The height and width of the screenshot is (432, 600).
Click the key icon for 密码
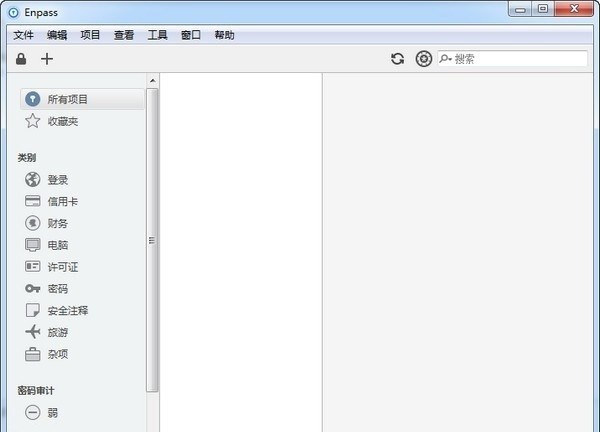pos(33,288)
